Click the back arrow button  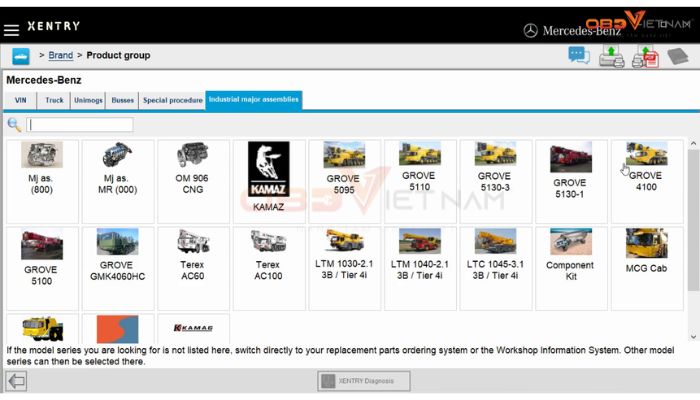pyautogui.click(x=16, y=381)
